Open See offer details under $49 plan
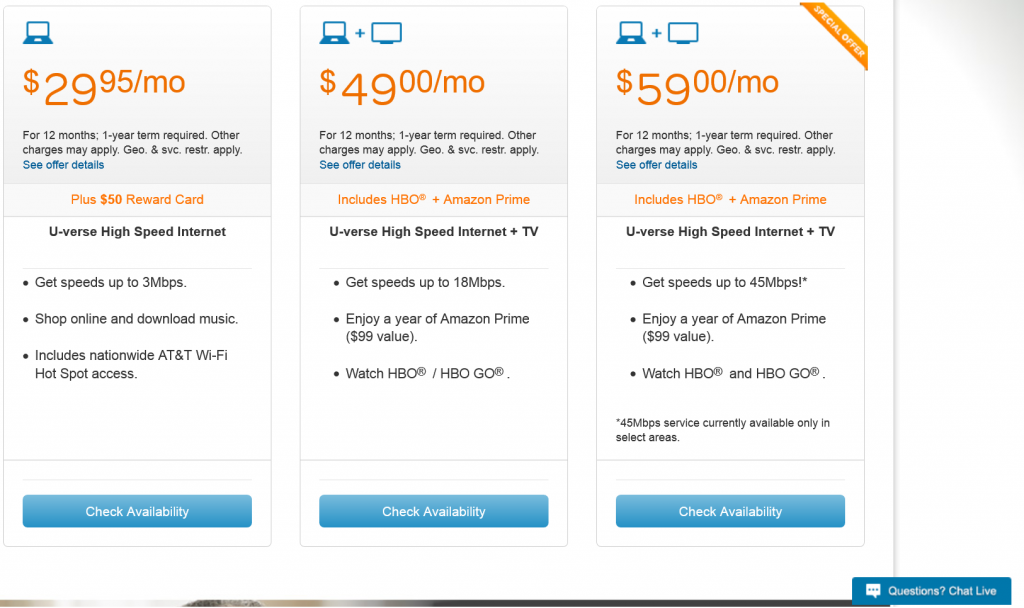1024x608 pixels. (360, 165)
